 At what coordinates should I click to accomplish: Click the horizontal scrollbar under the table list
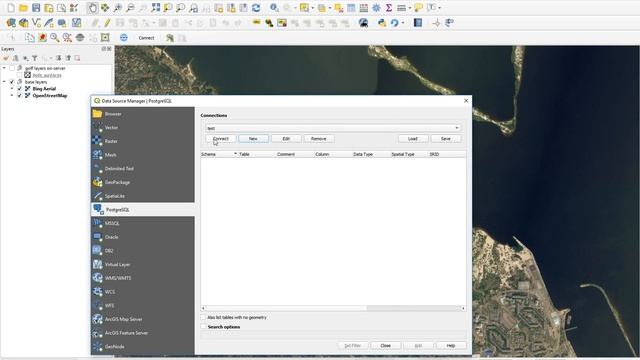click(333, 308)
